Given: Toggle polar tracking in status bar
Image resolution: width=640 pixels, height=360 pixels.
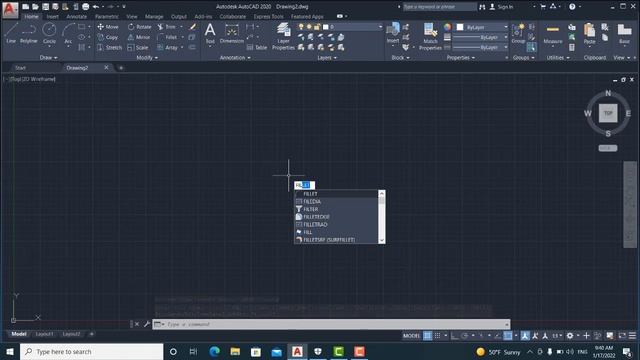Looking at the screenshot, I should click(464, 336).
